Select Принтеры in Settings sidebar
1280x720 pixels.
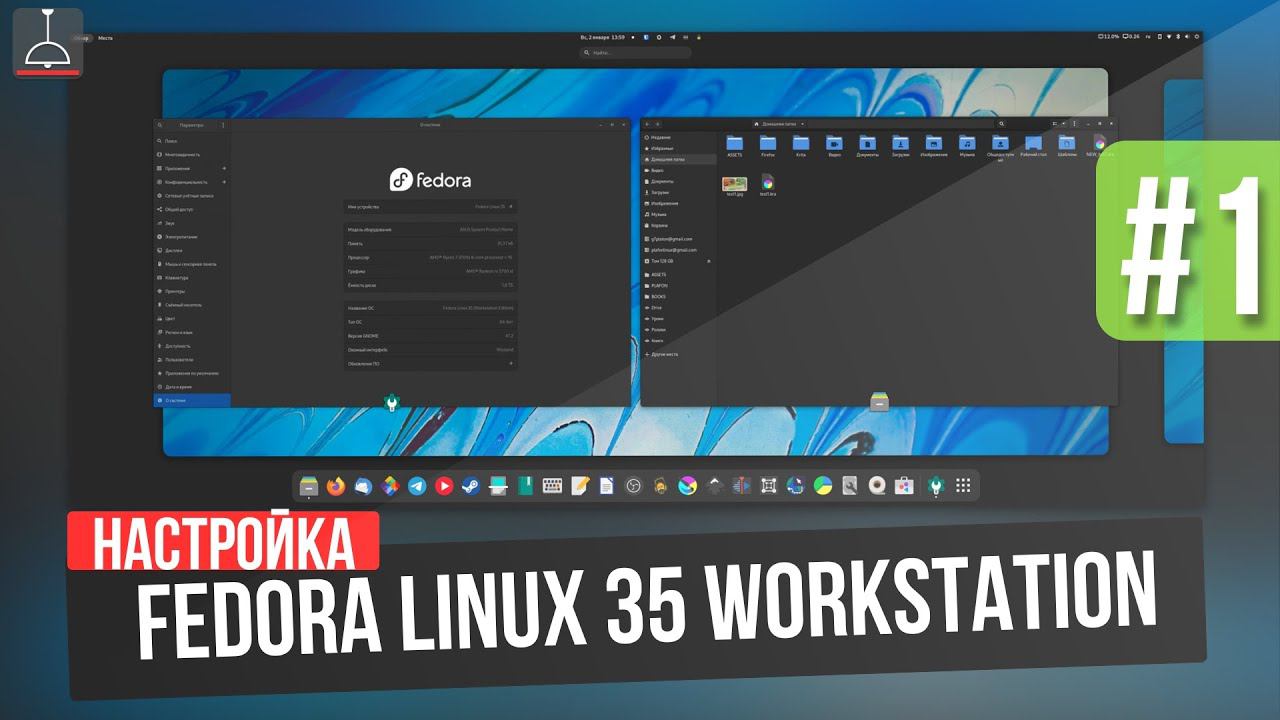[191, 291]
